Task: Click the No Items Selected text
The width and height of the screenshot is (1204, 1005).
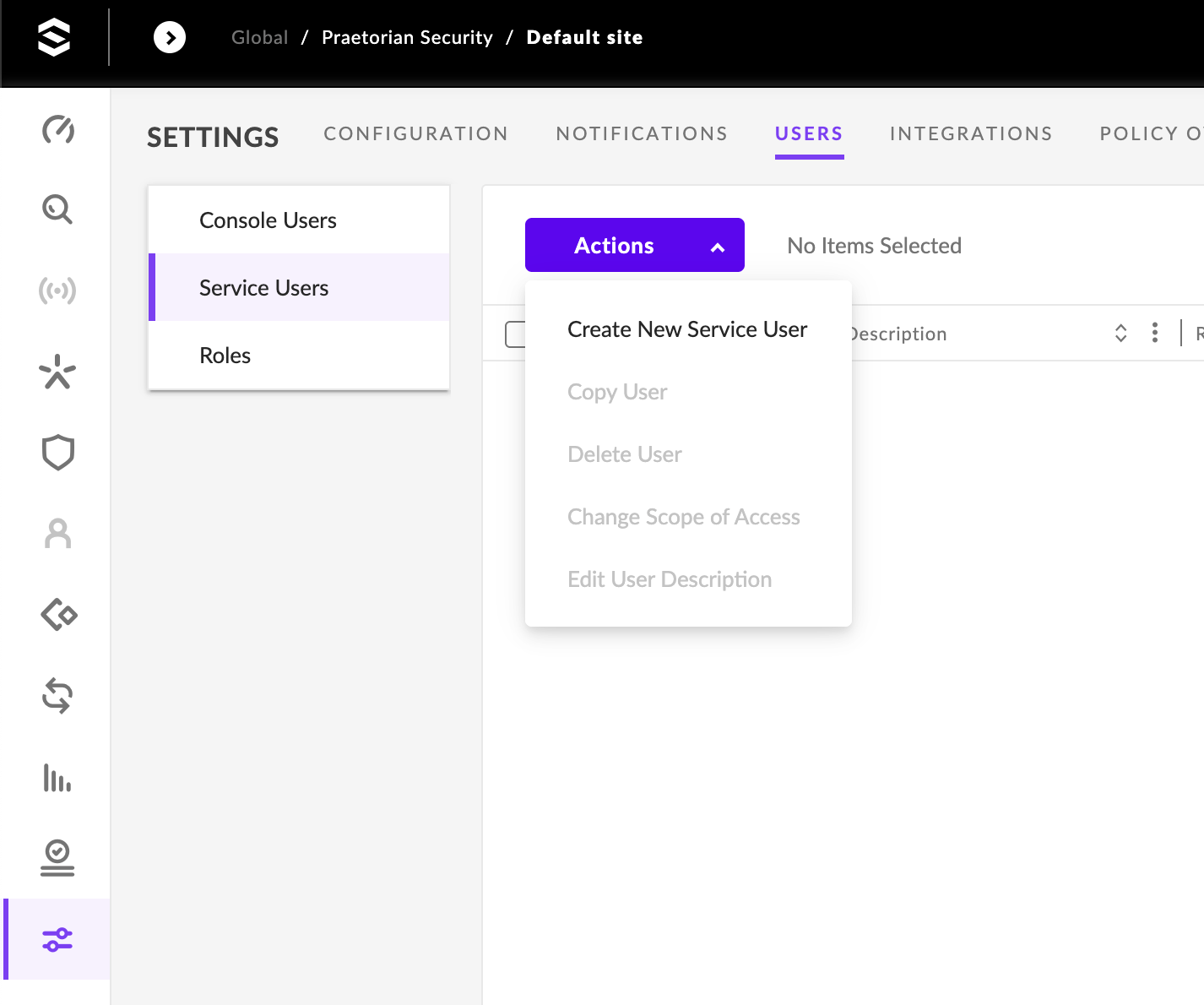Action: 874,246
